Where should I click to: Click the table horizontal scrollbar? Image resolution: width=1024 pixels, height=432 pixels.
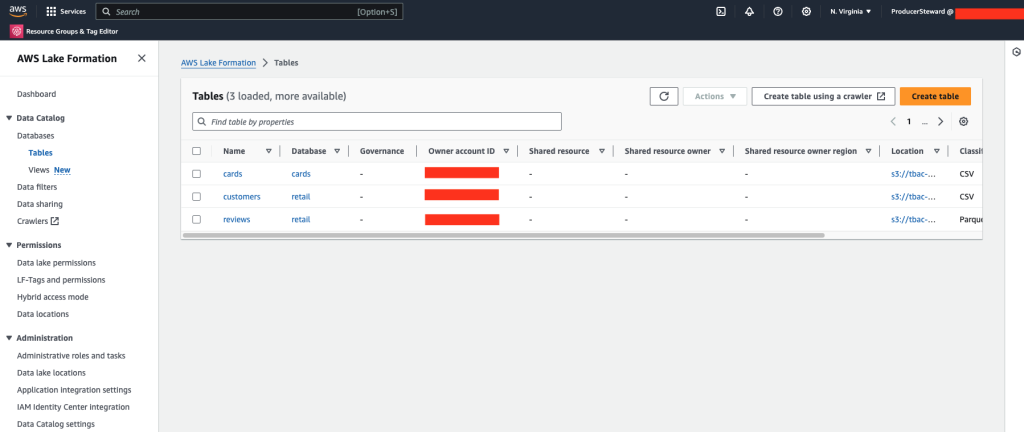click(504, 235)
